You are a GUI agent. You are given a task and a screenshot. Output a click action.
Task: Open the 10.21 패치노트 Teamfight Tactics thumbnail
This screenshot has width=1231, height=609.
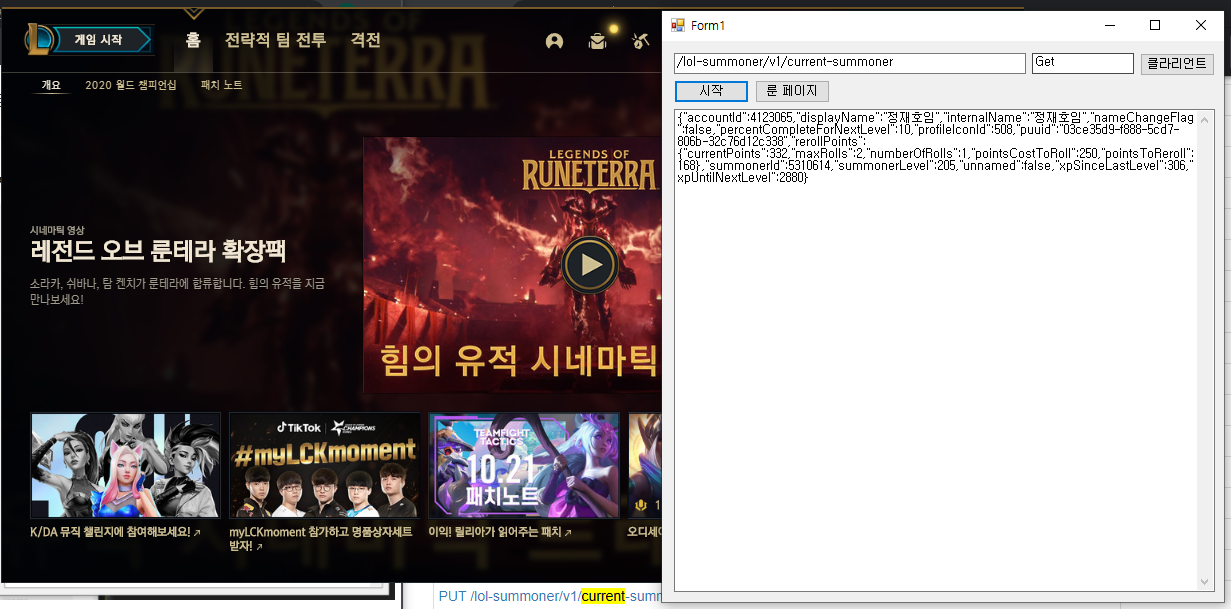coord(524,465)
